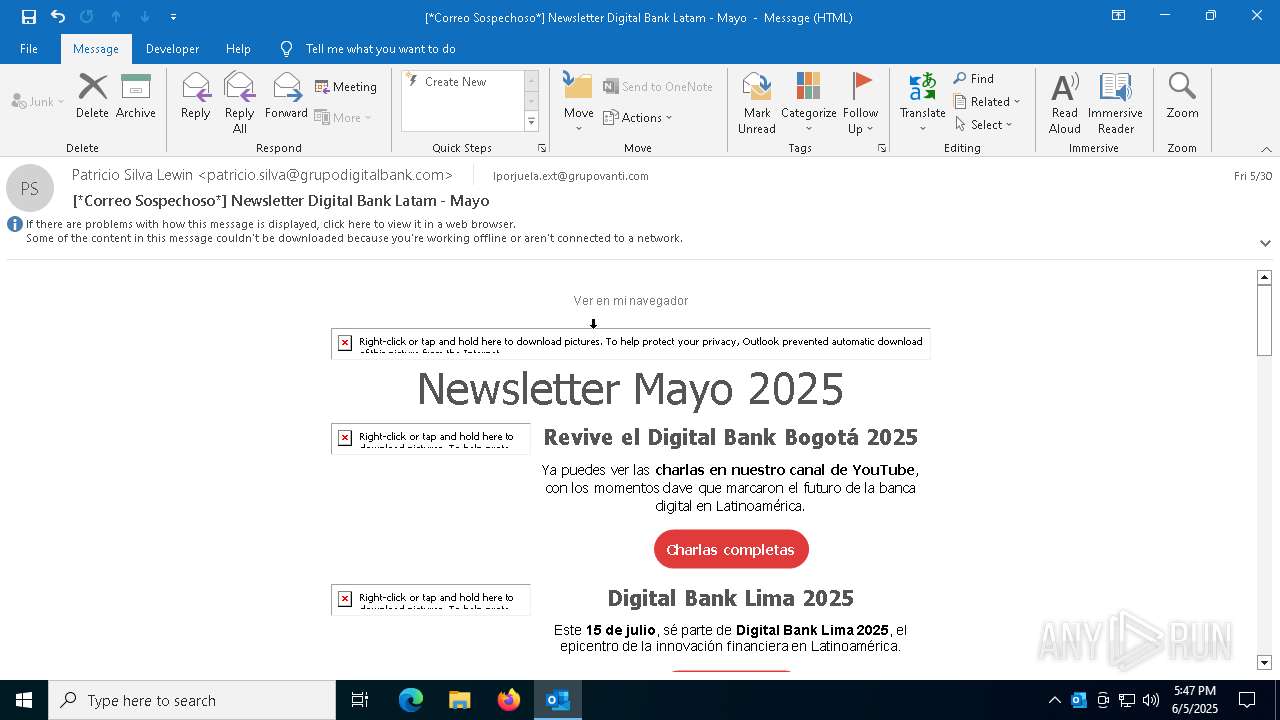Image resolution: width=1280 pixels, height=720 pixels.
Task: Reply with a Meeting
Action: point(346,87)
